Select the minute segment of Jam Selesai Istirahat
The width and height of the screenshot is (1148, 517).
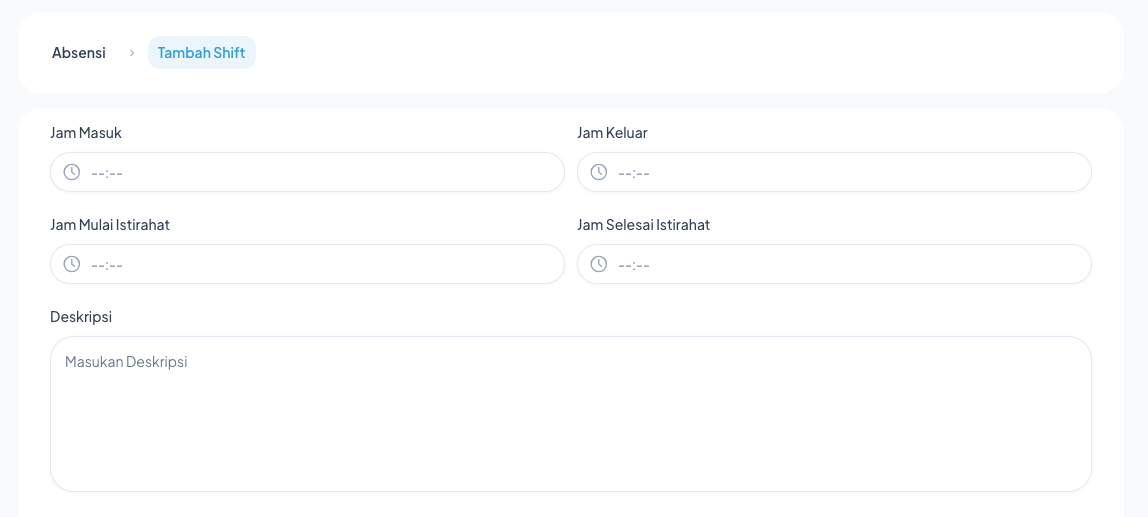click(644, 265)
